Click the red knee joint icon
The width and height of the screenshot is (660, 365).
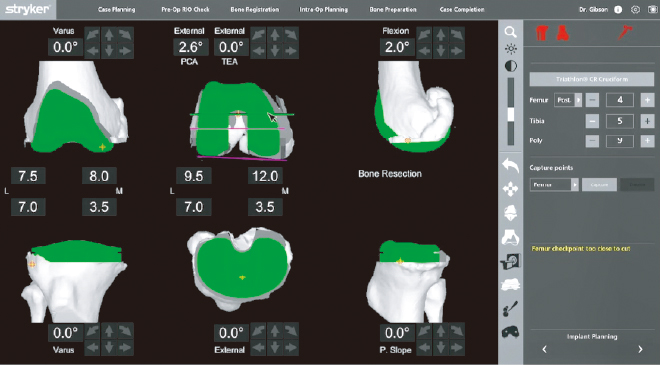click(x=542, y=33)
